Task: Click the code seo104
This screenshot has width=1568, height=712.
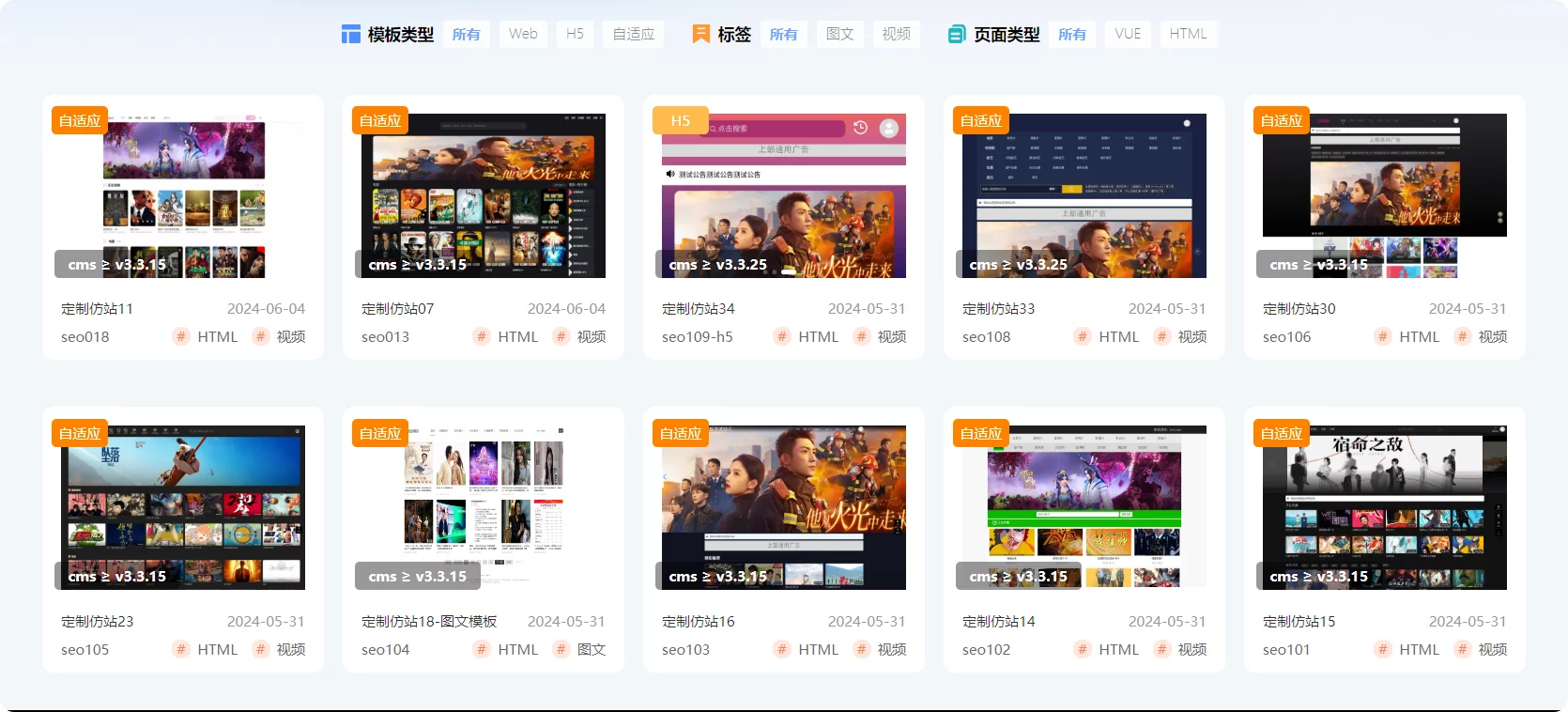Action: click(386, 649)
